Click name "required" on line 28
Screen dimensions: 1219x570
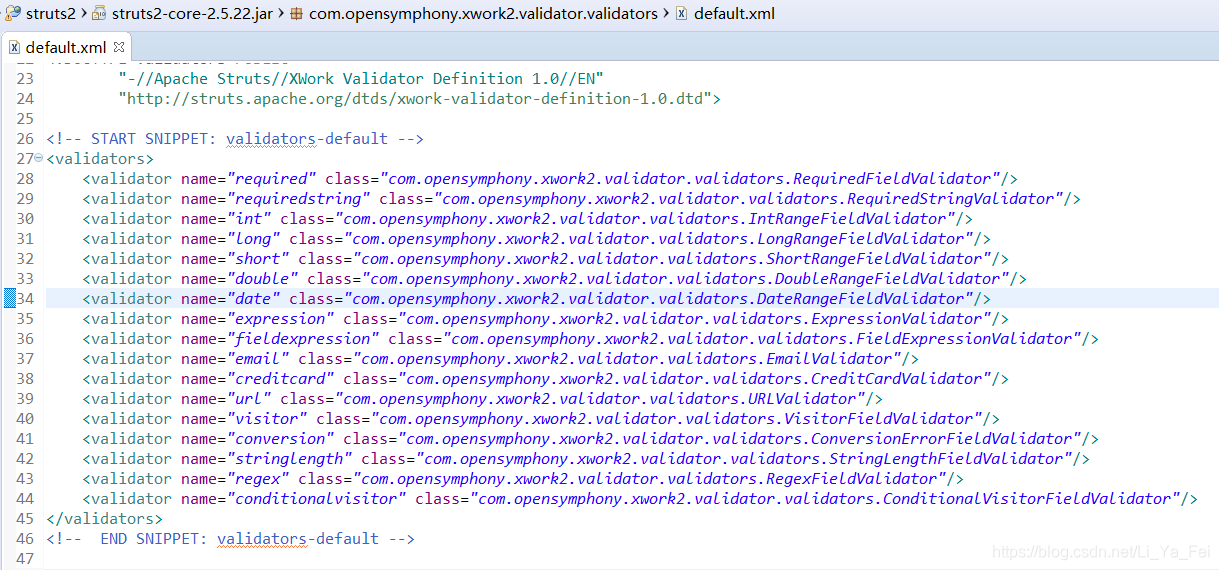coord(272,178)
